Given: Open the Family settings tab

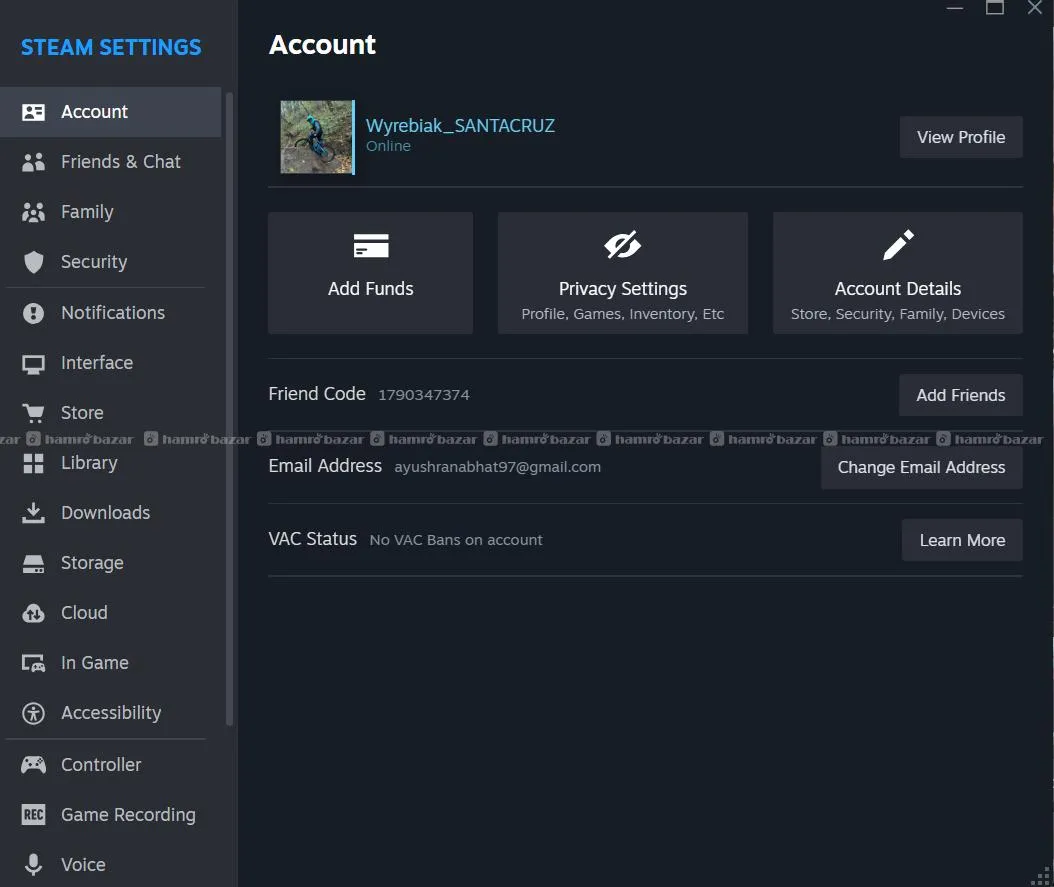Looking at the screenshot, I should click(87, 212).
